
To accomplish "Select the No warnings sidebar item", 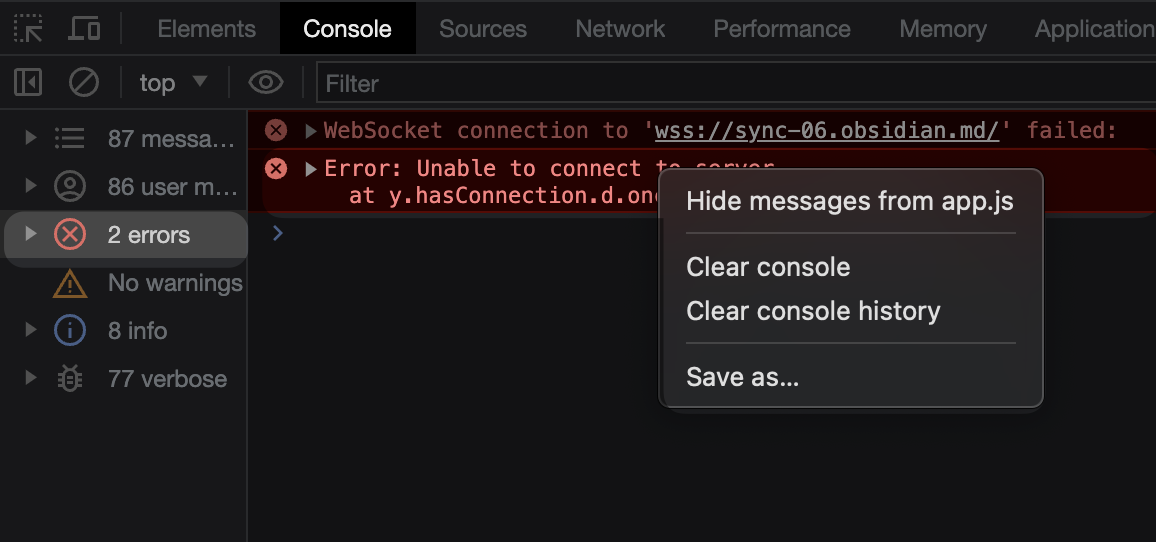I will (x=174, y=283).
